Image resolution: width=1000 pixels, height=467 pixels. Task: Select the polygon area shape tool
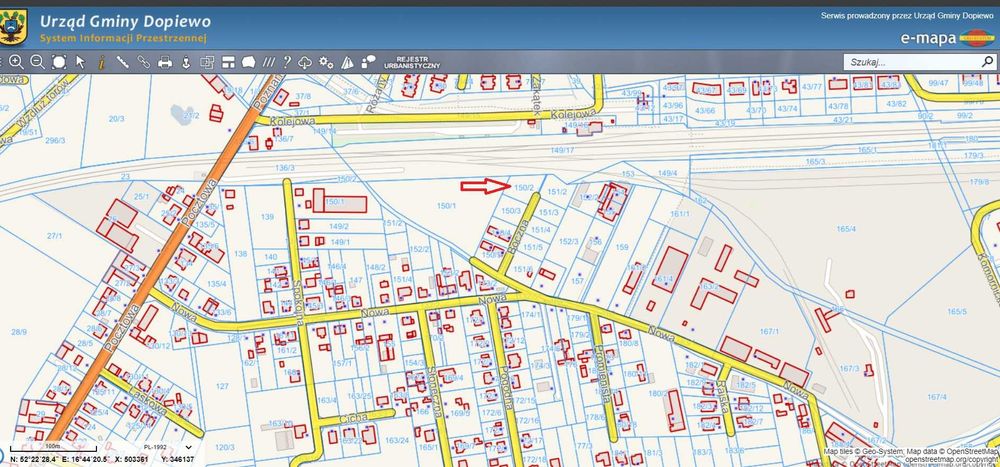(249, 62)
